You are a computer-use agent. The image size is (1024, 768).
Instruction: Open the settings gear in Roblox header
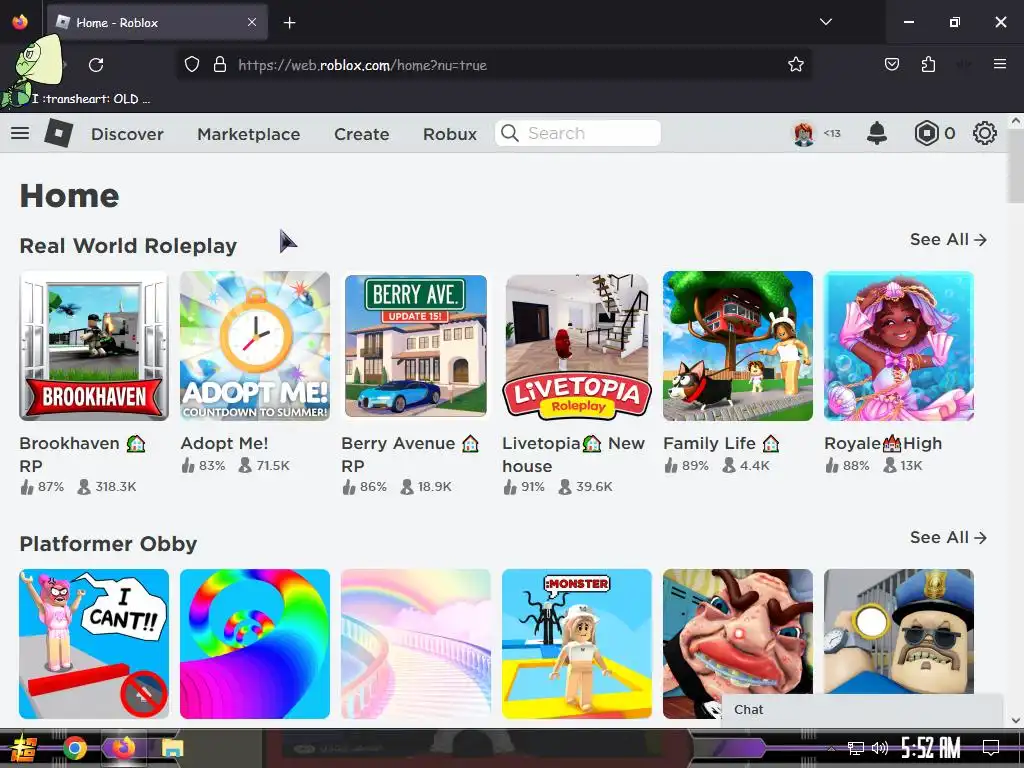(x=984, y=133)
